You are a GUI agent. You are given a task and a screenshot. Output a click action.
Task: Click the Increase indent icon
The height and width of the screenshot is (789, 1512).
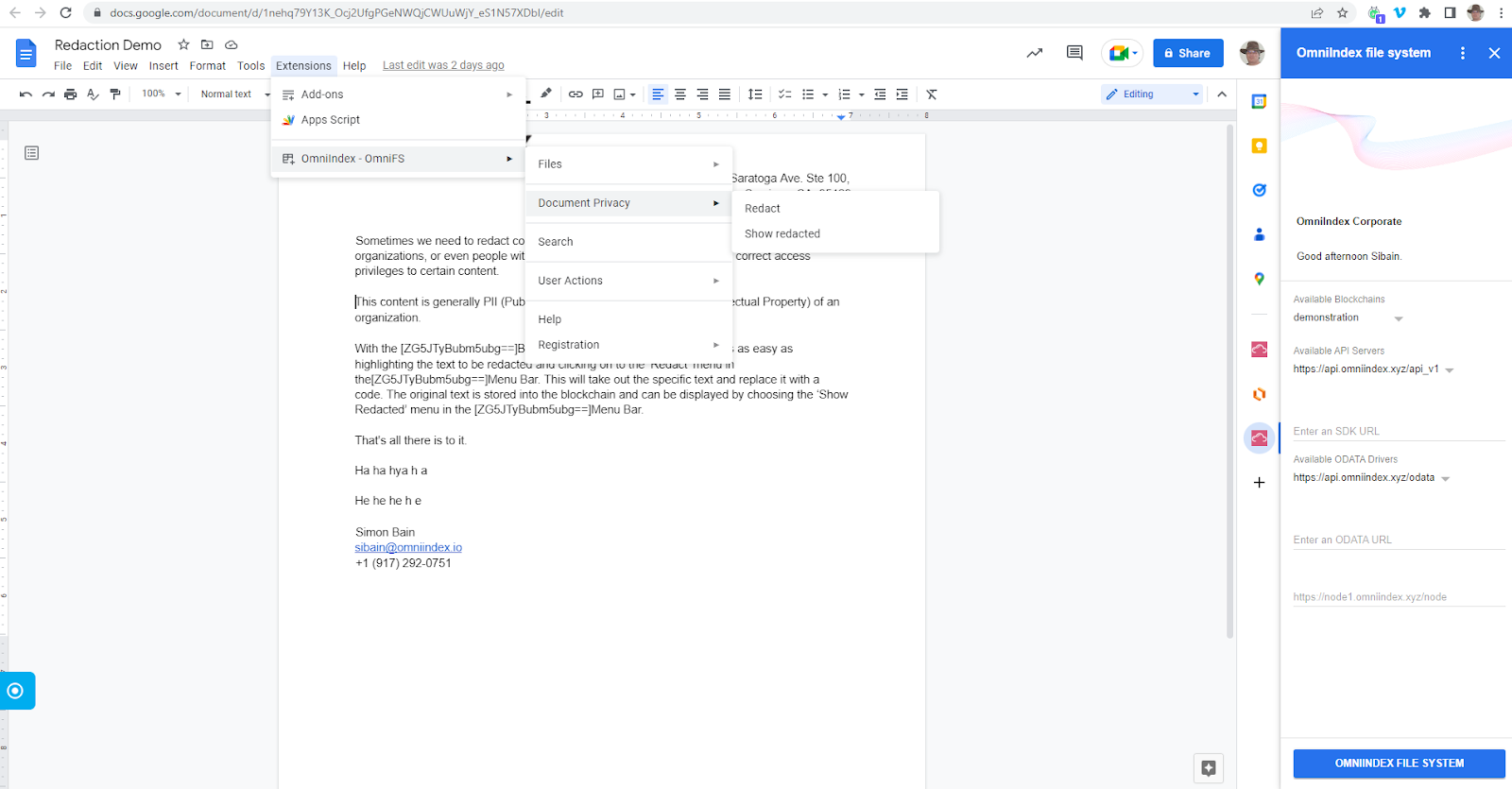[x=902, y=94]
